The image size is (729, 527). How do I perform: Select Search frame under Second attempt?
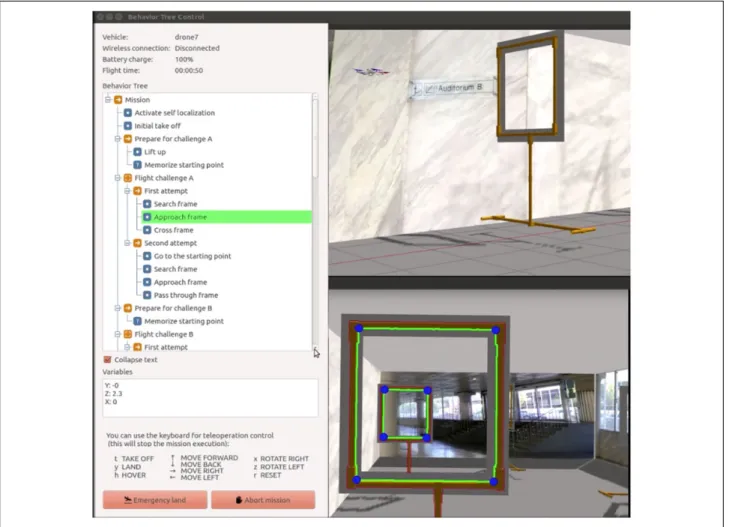175,269
